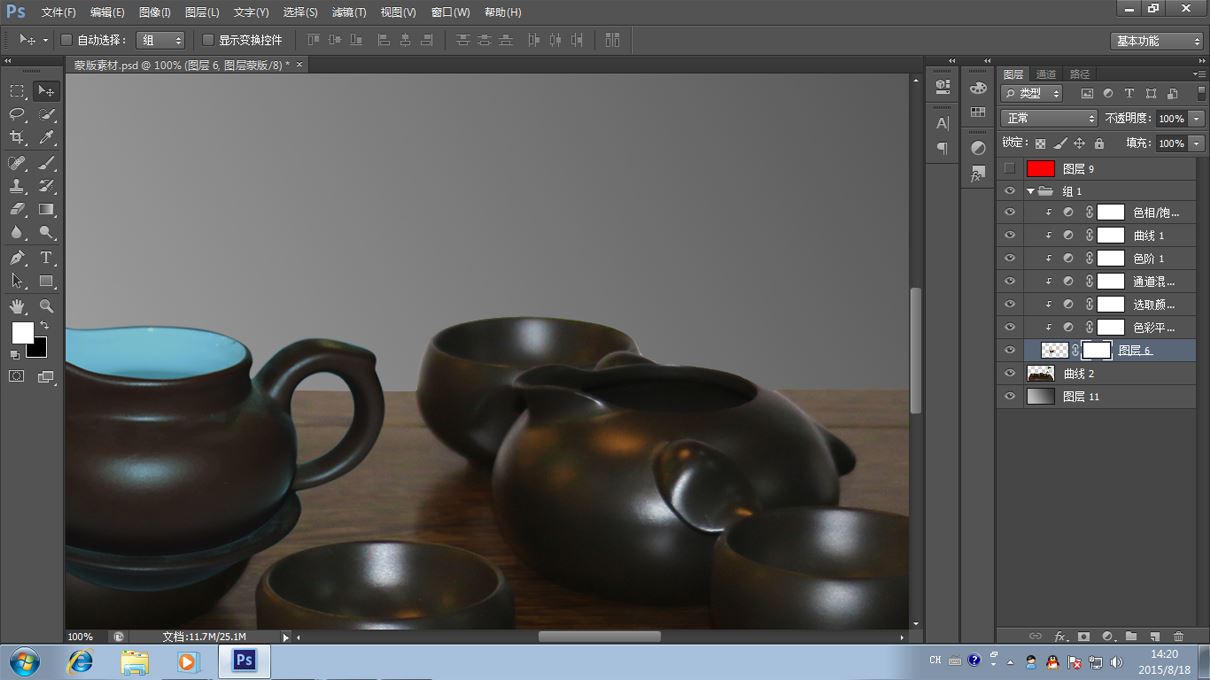The width and height of the screenshot is (1210, 680).
Task: Select the Clone Stamp tool
Action: pos(17,186)
